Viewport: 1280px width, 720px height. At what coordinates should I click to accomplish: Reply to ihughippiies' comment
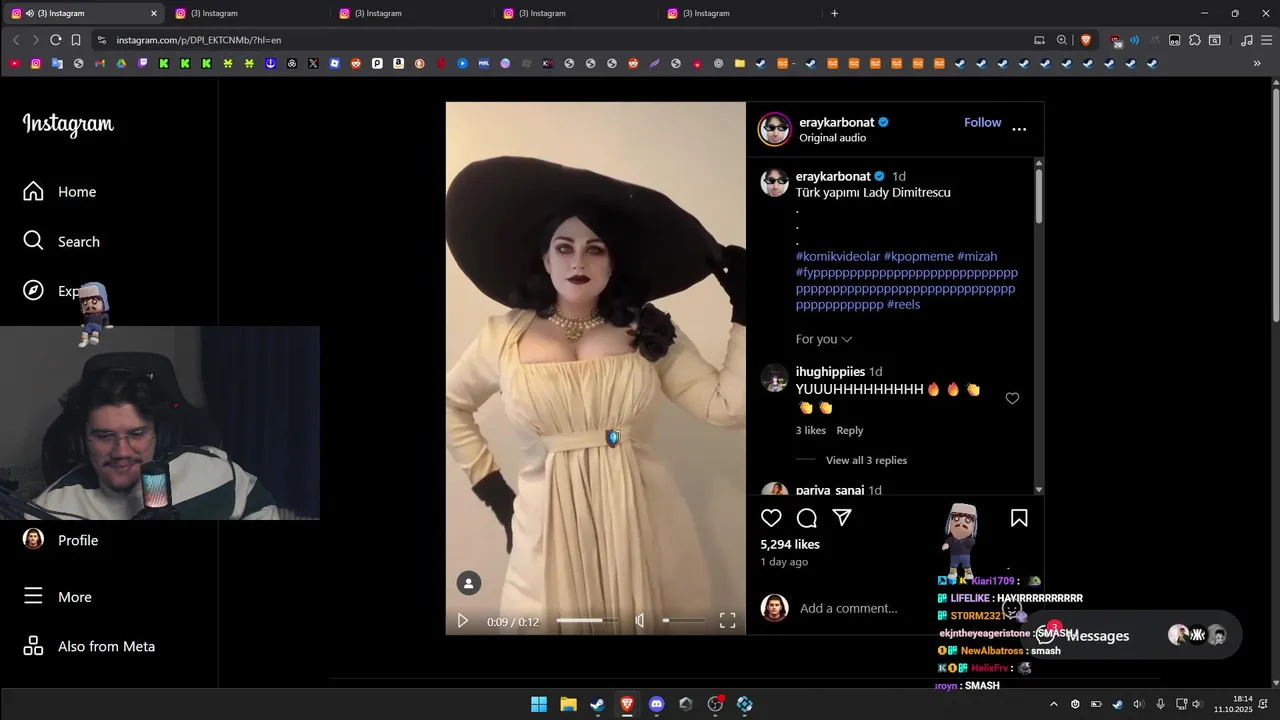(850, 430)
